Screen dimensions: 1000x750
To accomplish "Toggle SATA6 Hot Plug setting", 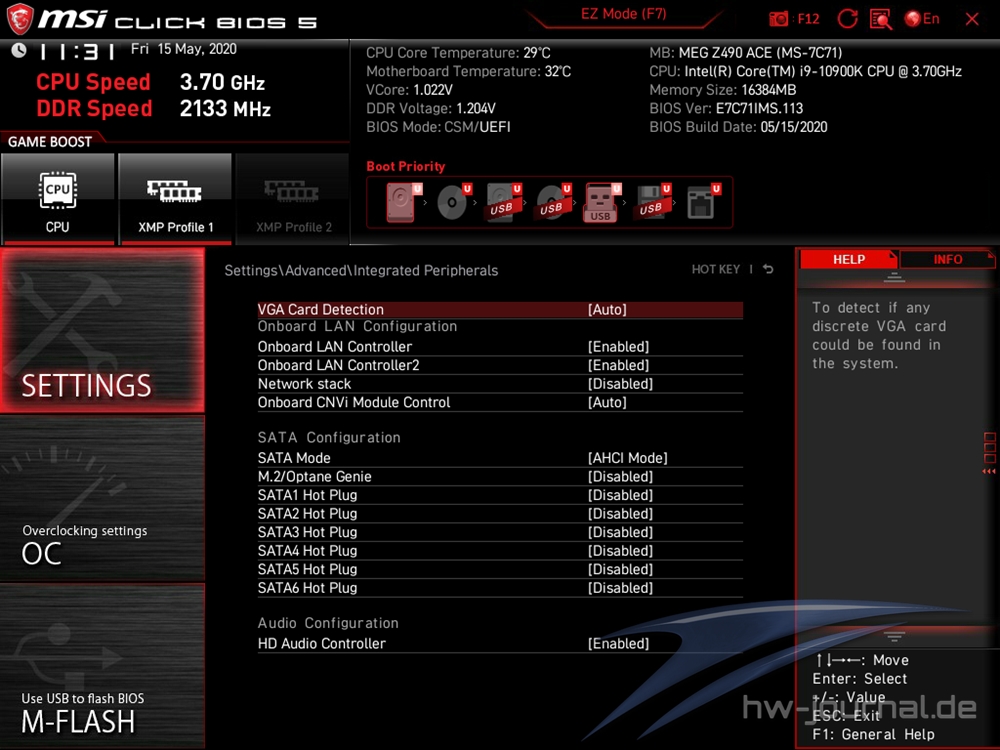I will [500, 587].
